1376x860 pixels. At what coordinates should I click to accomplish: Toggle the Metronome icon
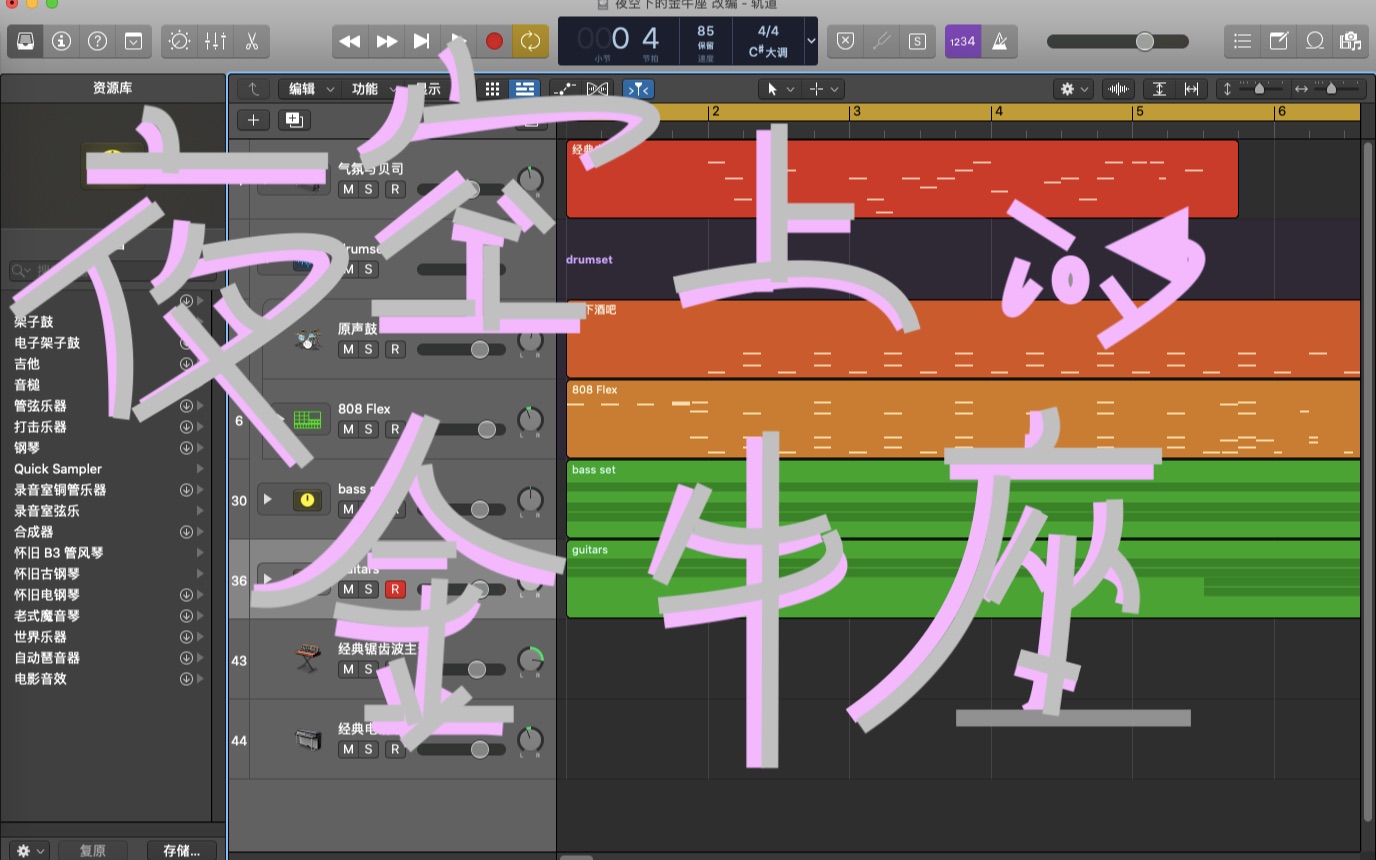pos(999,41)
